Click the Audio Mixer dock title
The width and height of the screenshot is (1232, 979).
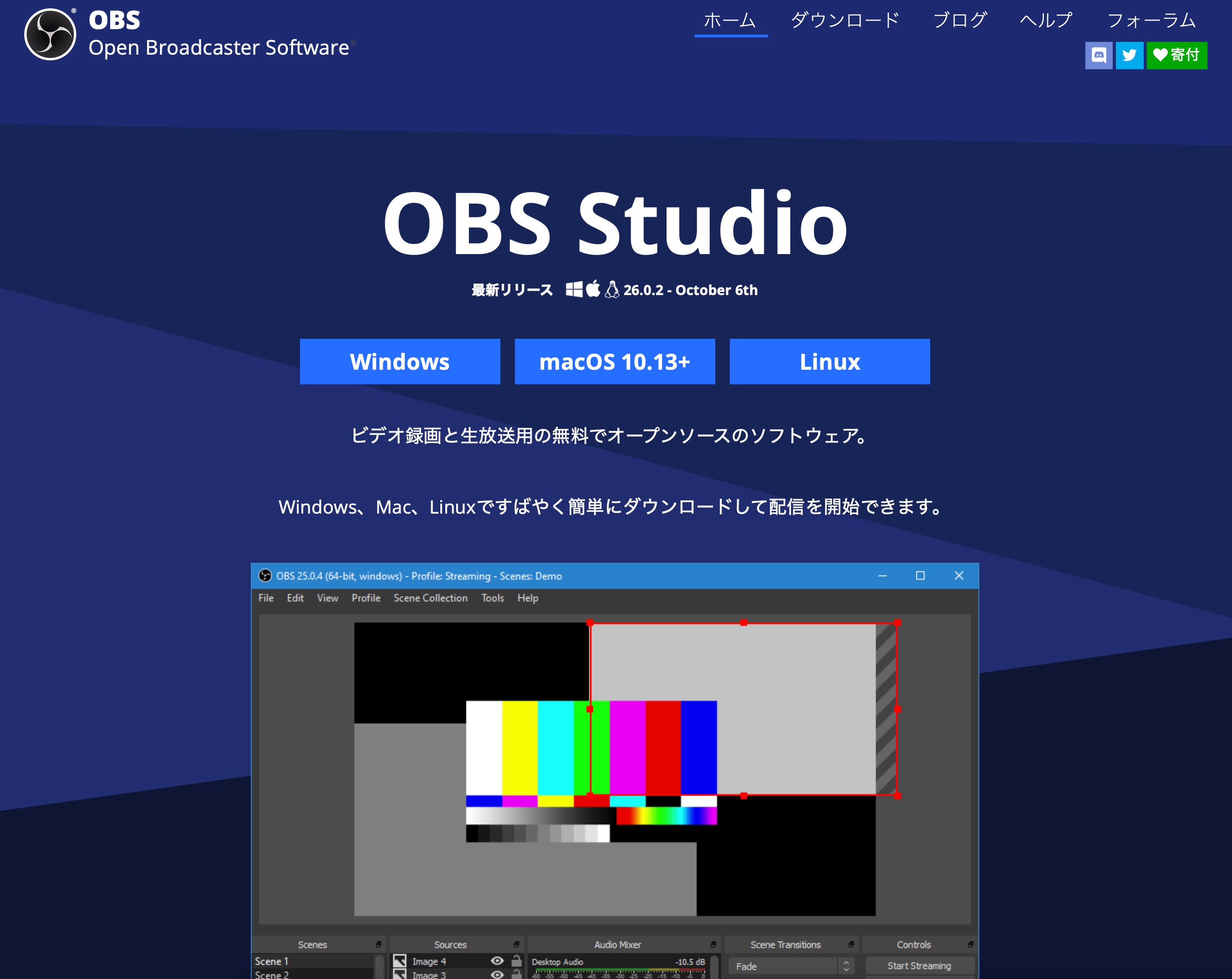(618, 945)
